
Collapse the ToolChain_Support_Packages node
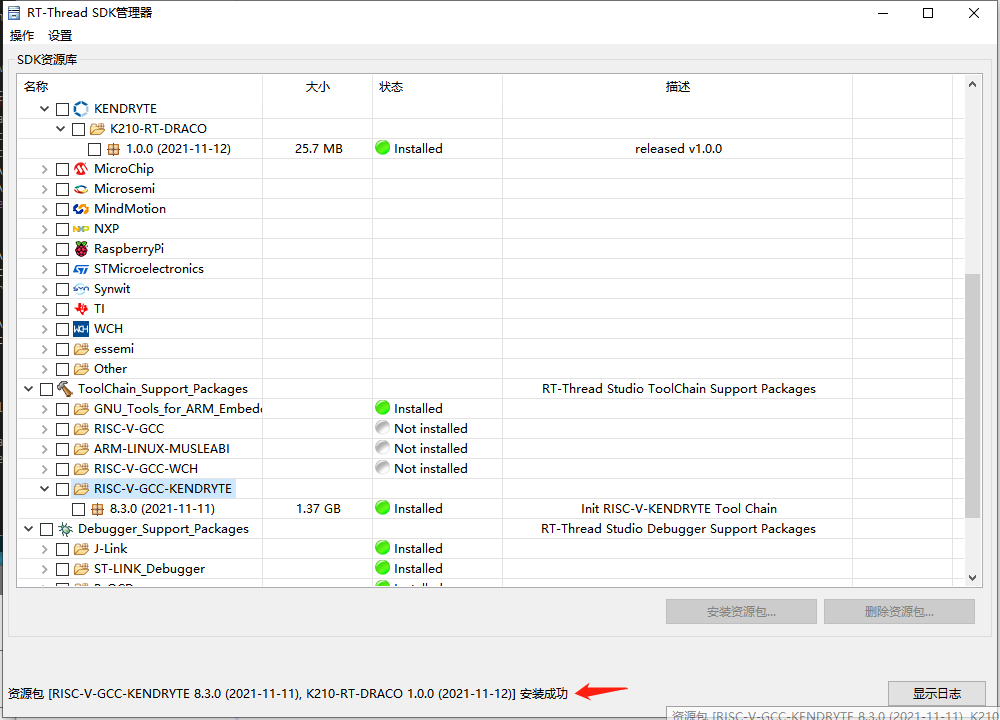pos(28,388)
